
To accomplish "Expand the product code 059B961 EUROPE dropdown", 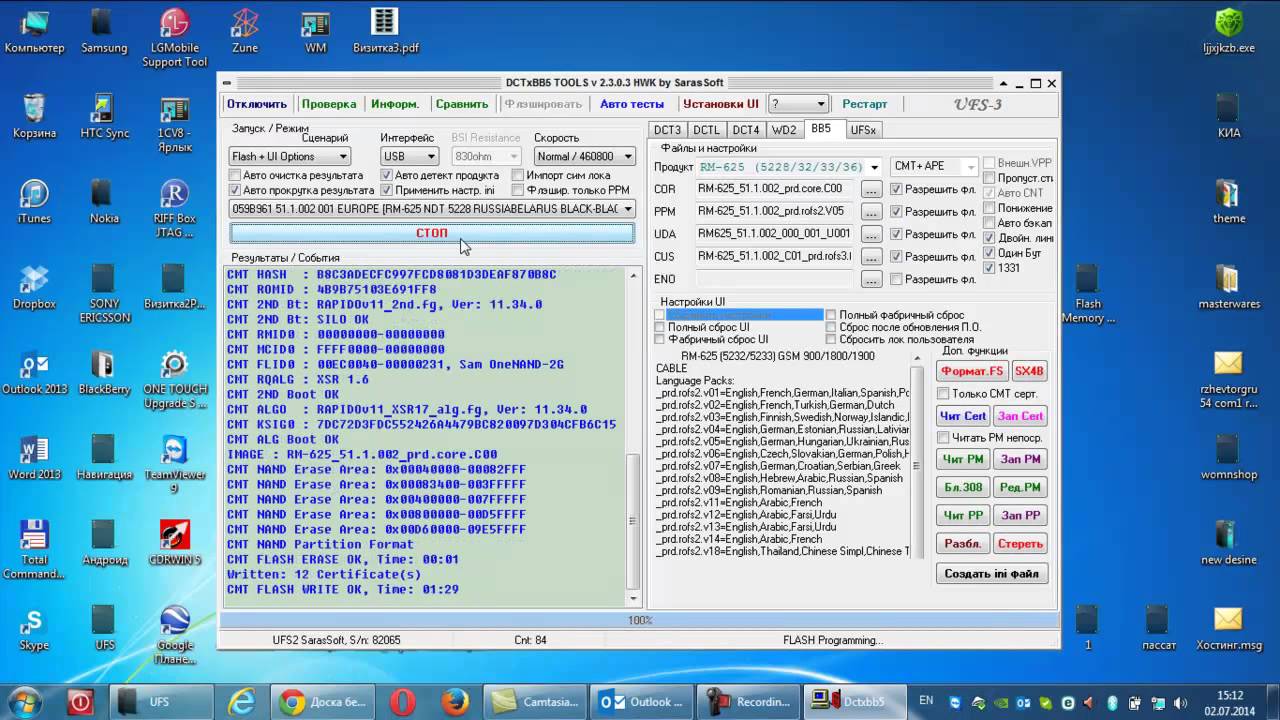I will point(432,209).
